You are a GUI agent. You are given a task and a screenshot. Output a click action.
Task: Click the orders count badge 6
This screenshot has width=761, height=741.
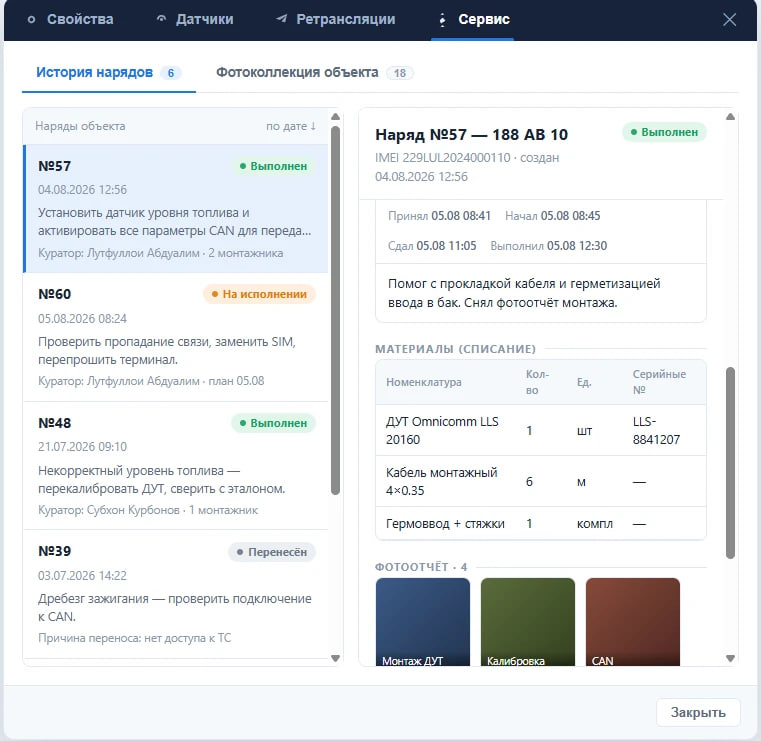[x=171, y=73]
